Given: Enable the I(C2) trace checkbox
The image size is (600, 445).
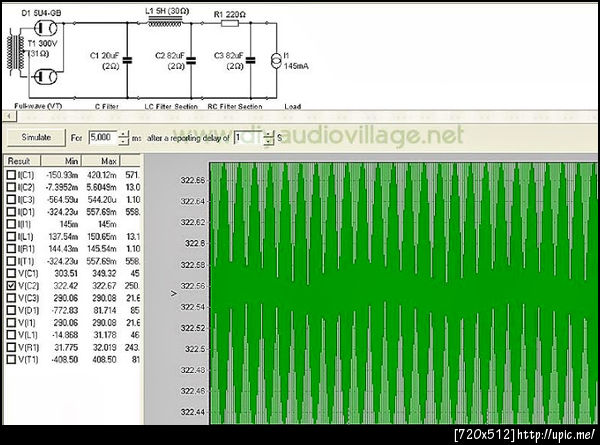Looking at the screenshot, I should point(11,187).
